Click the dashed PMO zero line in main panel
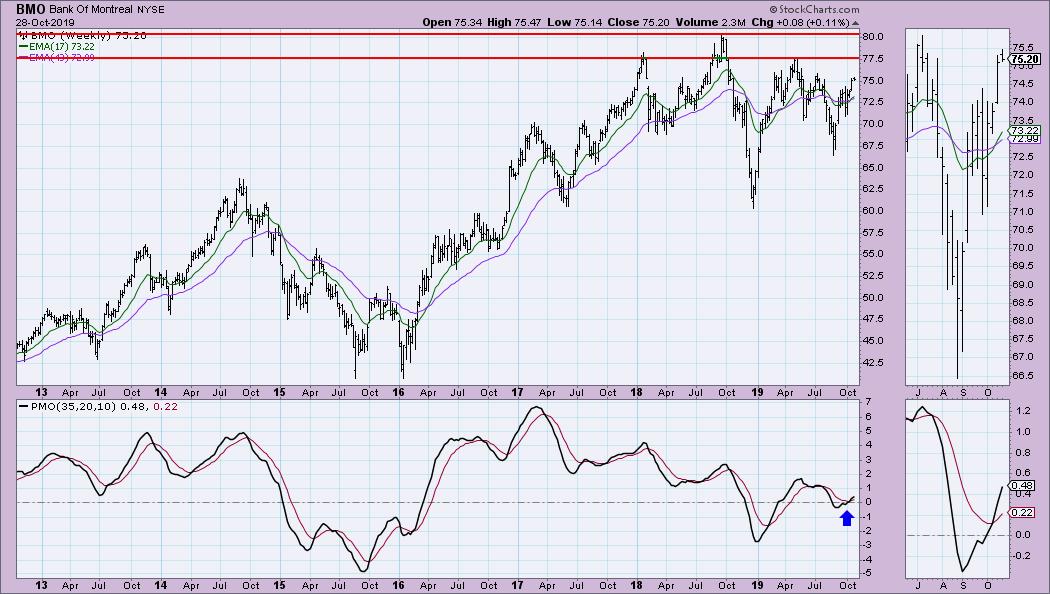Screen dimensions: 1050x594 [437, 502]
